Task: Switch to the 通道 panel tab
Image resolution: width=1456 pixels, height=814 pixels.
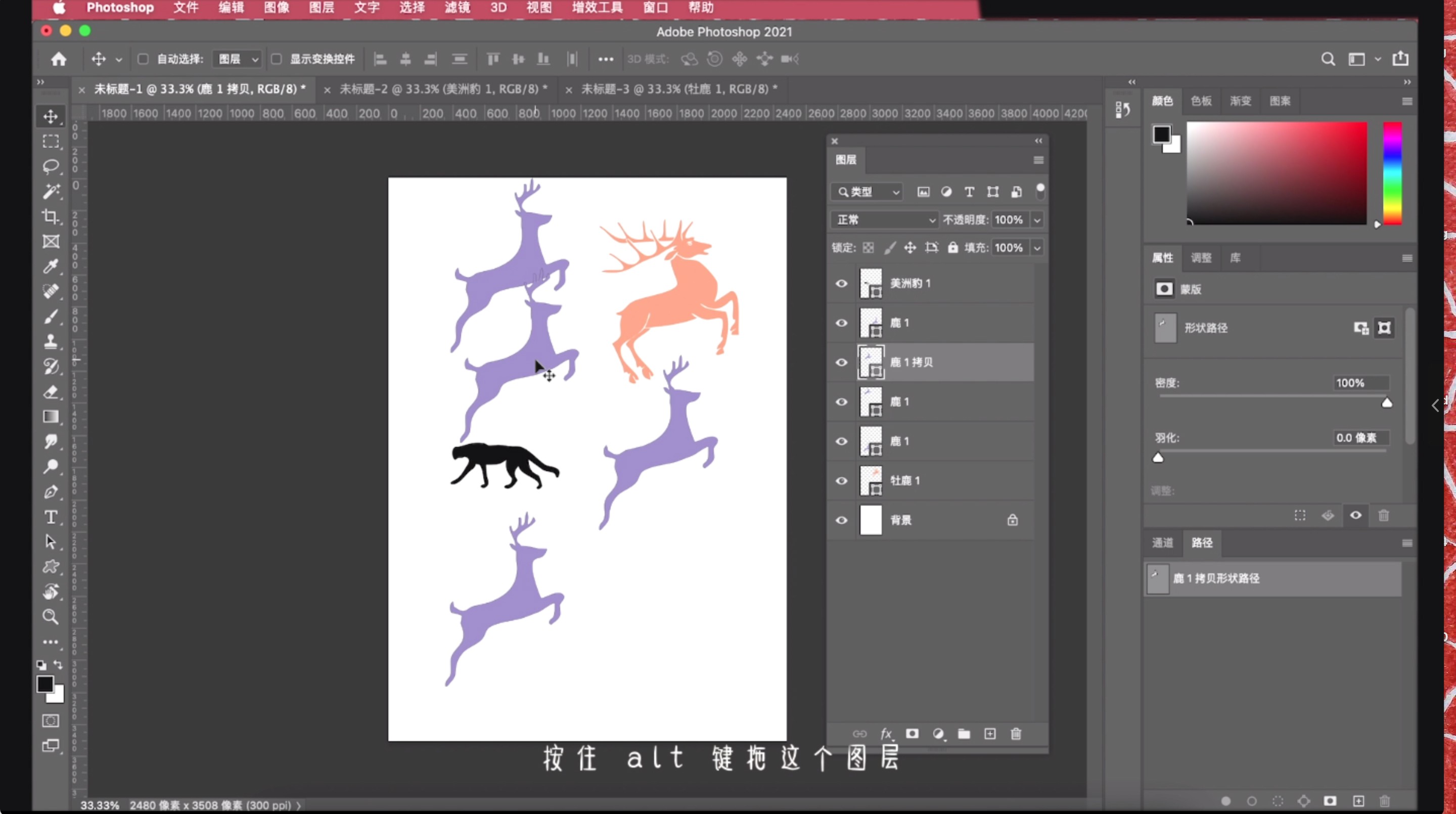Action: point(1162,542)
